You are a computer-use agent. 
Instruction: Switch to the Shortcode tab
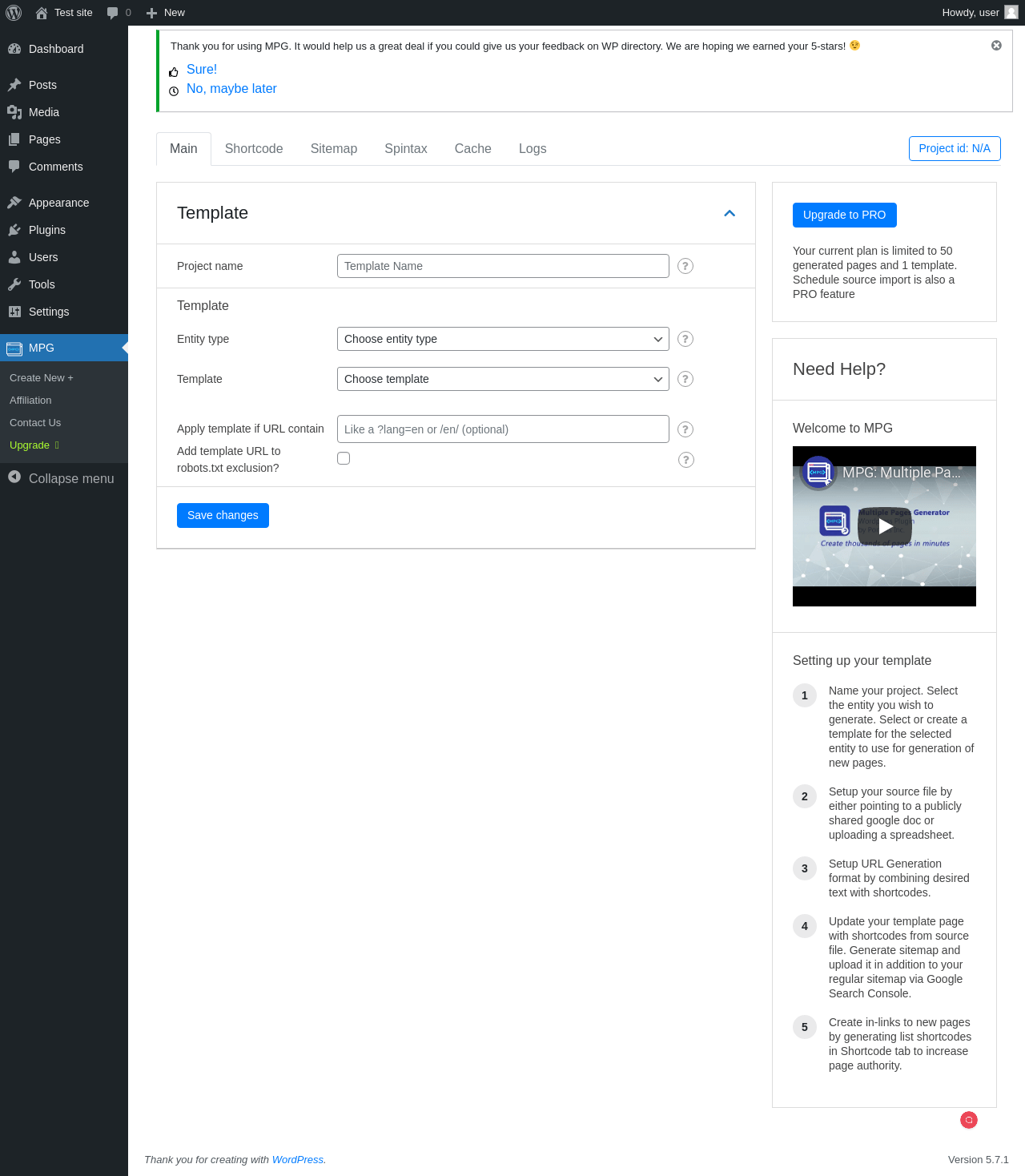pos(254,149)
